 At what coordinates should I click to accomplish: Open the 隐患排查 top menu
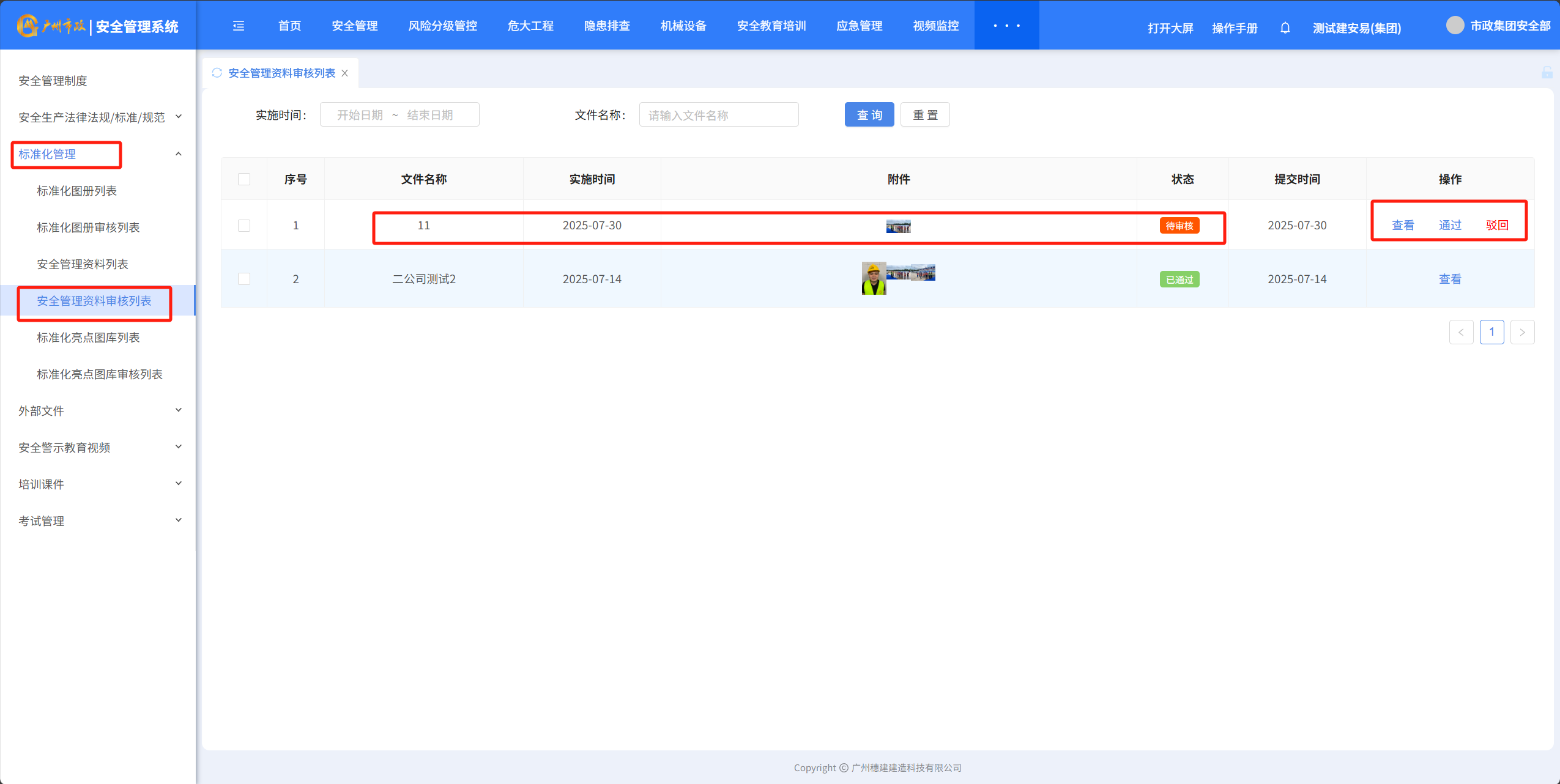606,26
